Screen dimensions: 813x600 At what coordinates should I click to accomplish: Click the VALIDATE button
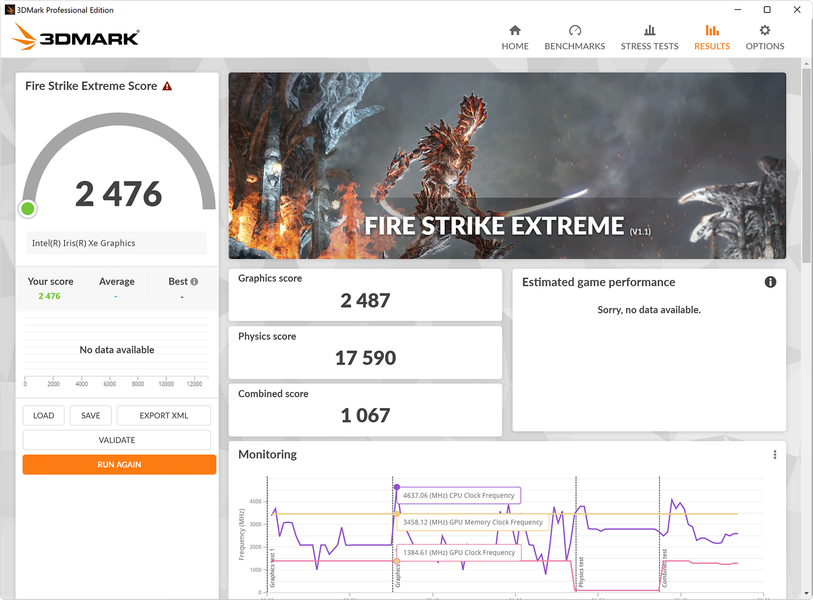tap(117, 440)
